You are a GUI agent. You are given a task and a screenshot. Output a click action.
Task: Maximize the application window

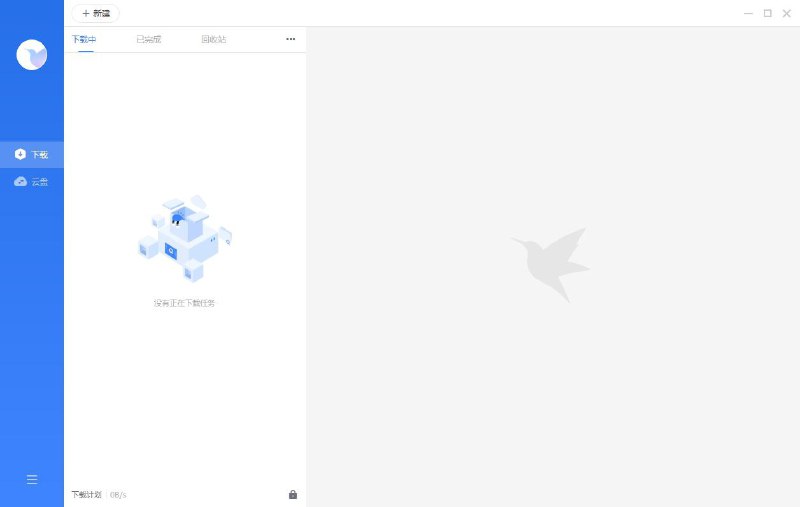tap(767, 13)
